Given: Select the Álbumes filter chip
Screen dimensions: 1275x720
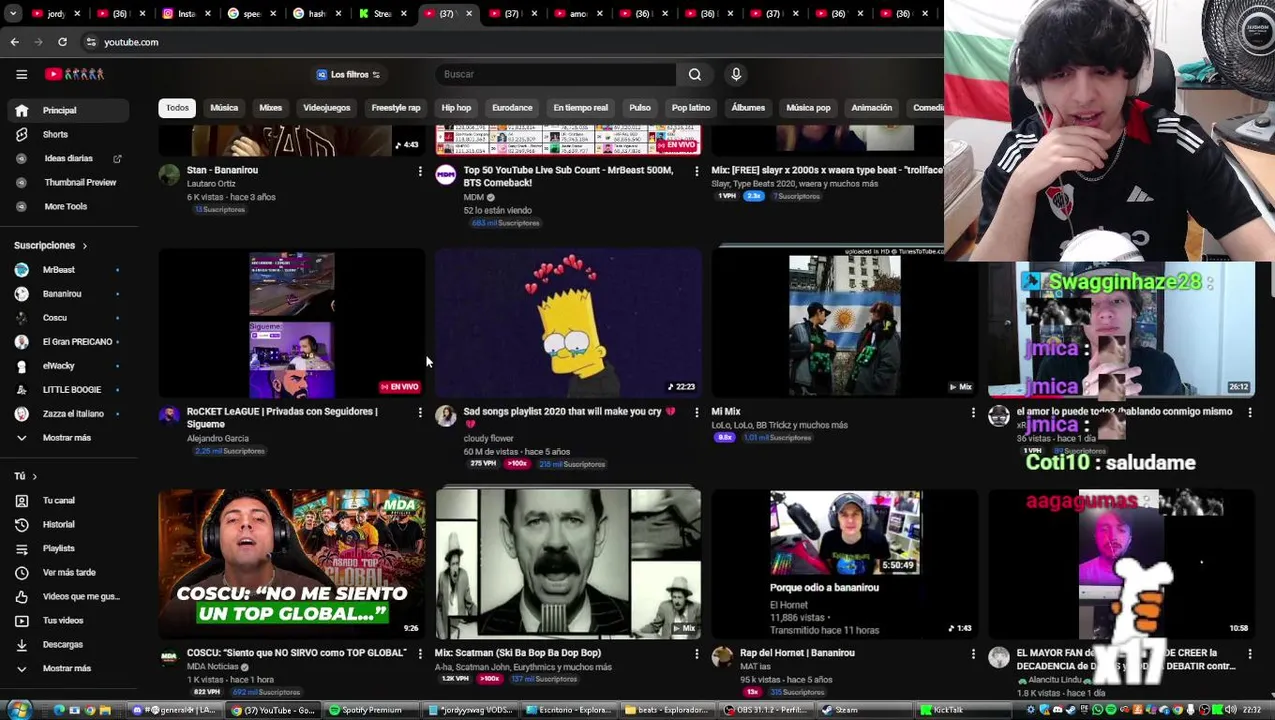Looking at the screenshot, I should coord(748,108).
